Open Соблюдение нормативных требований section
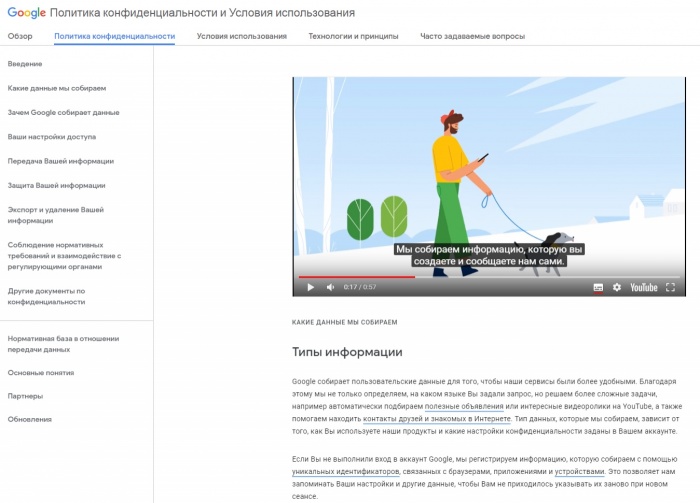700x503 pixels. pos(64,256)
